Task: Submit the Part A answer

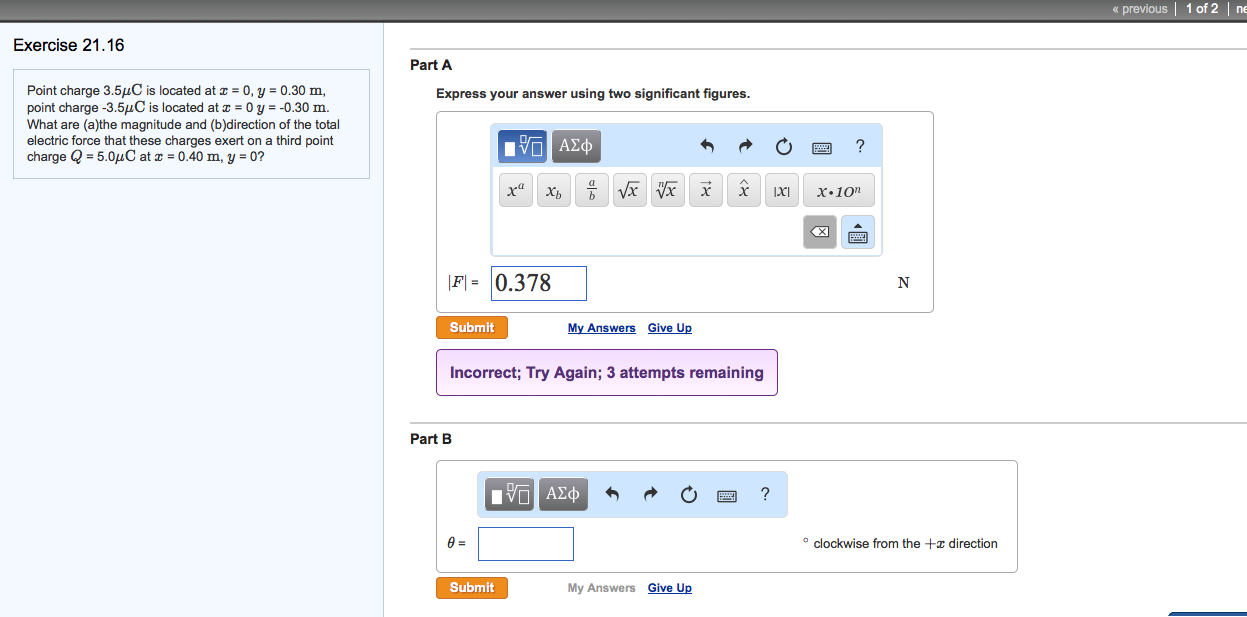Action: [471, 328]
